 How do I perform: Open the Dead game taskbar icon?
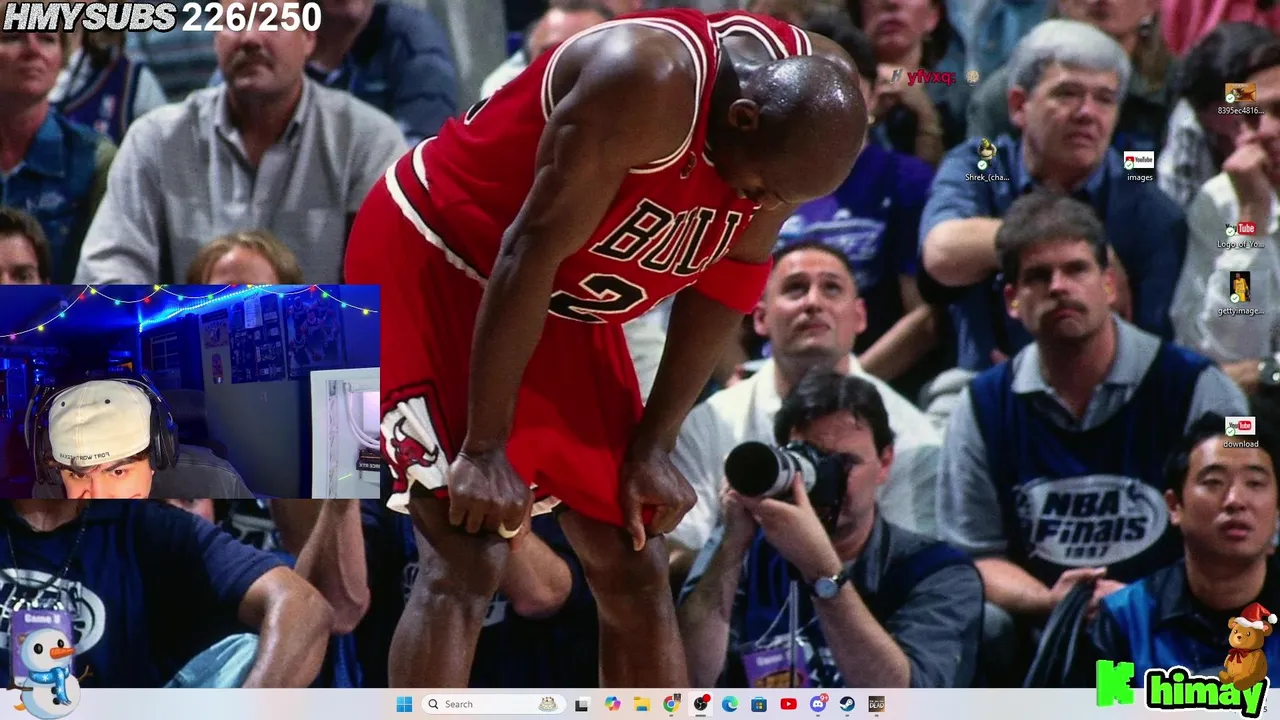point(876,704)
